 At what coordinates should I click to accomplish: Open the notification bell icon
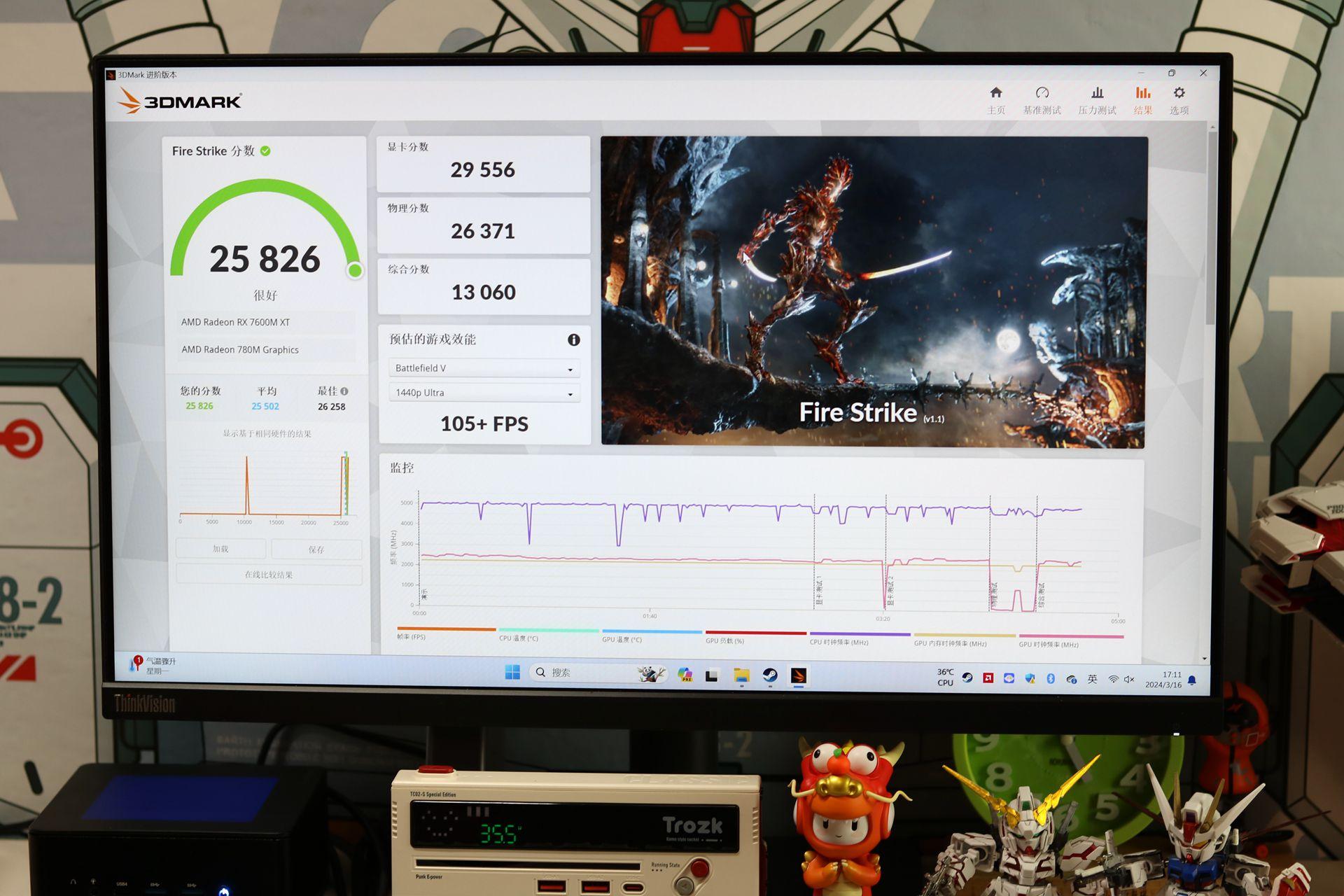[1192, 680]
